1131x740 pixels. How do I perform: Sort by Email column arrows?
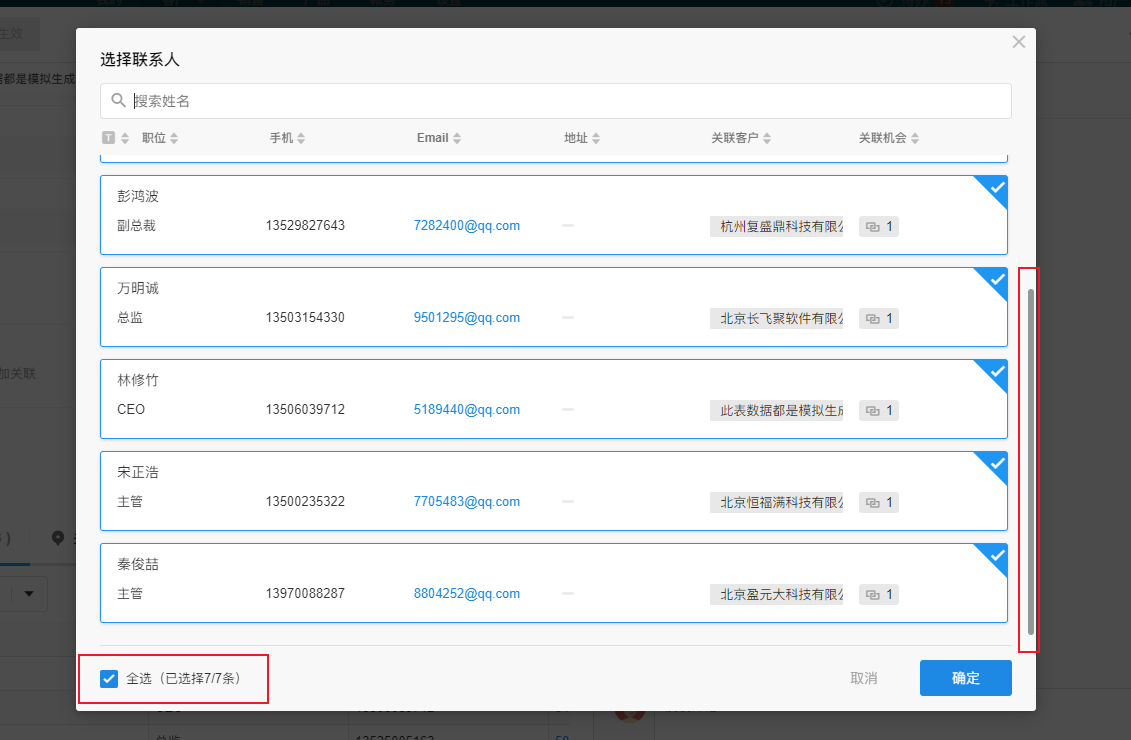point(456,138)
